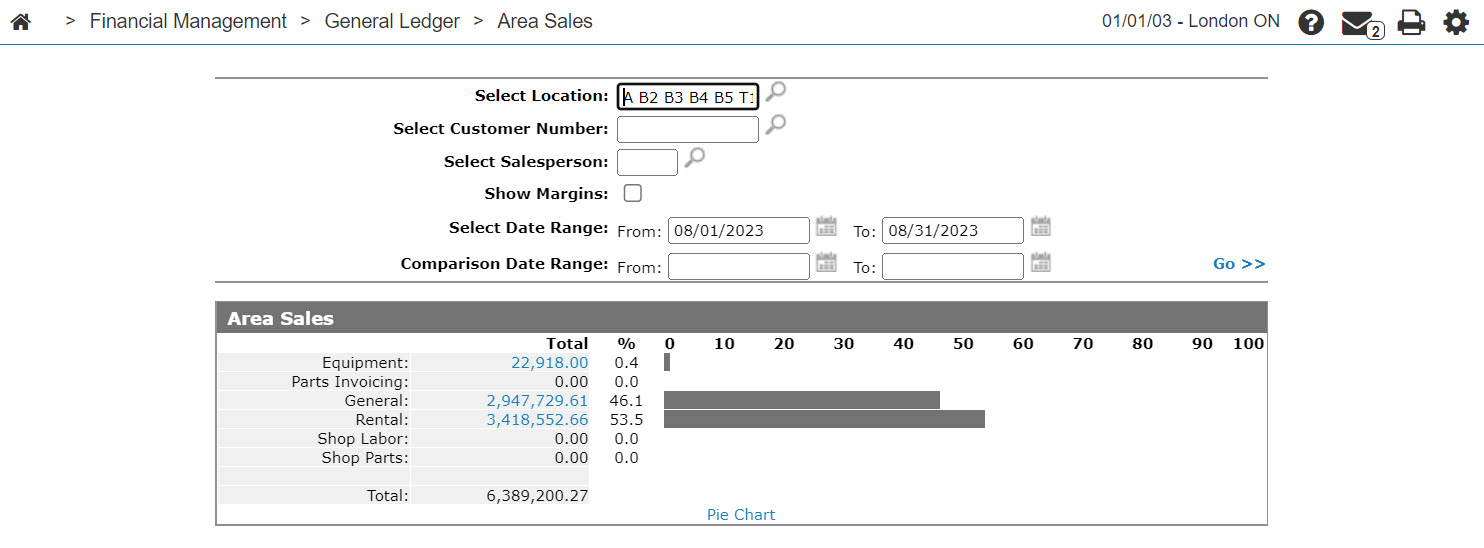Click the General row label
1484x548 pixels.
377,400
